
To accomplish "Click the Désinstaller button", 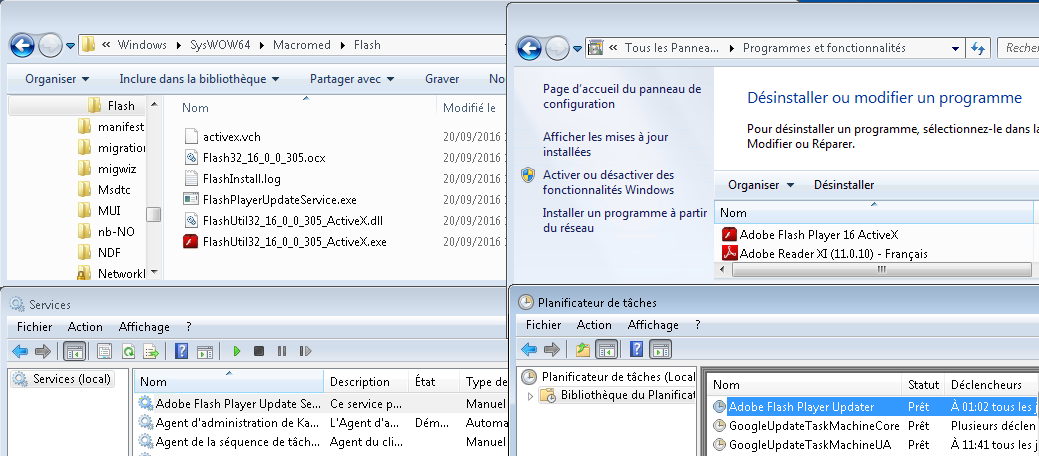I will (x=844, y=185).
